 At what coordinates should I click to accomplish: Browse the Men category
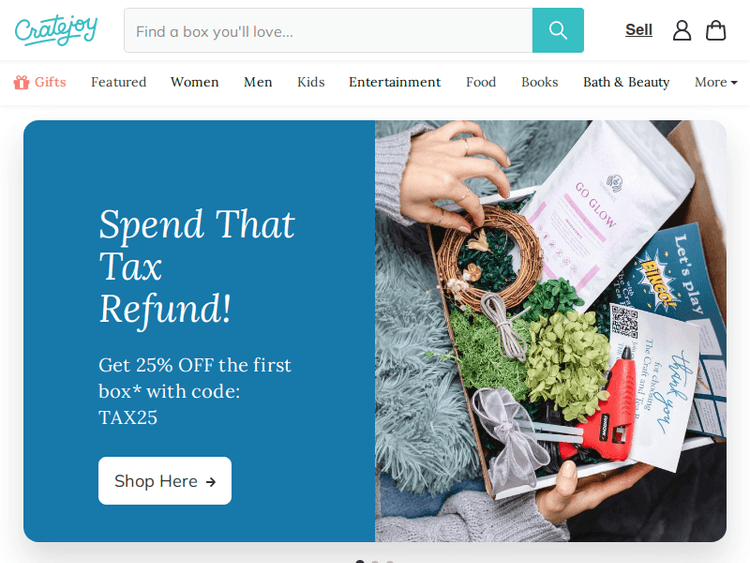coord(258,82)
